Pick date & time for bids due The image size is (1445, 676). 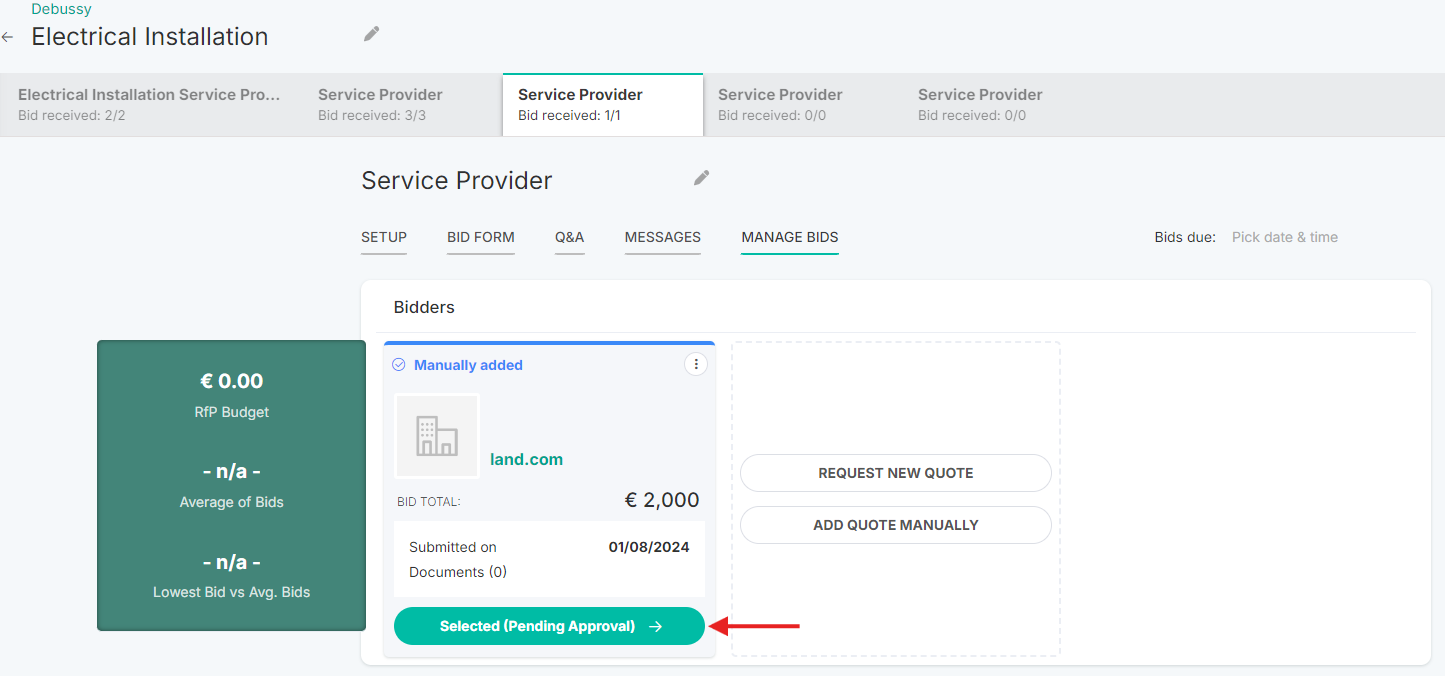(x=1285, y=237)
